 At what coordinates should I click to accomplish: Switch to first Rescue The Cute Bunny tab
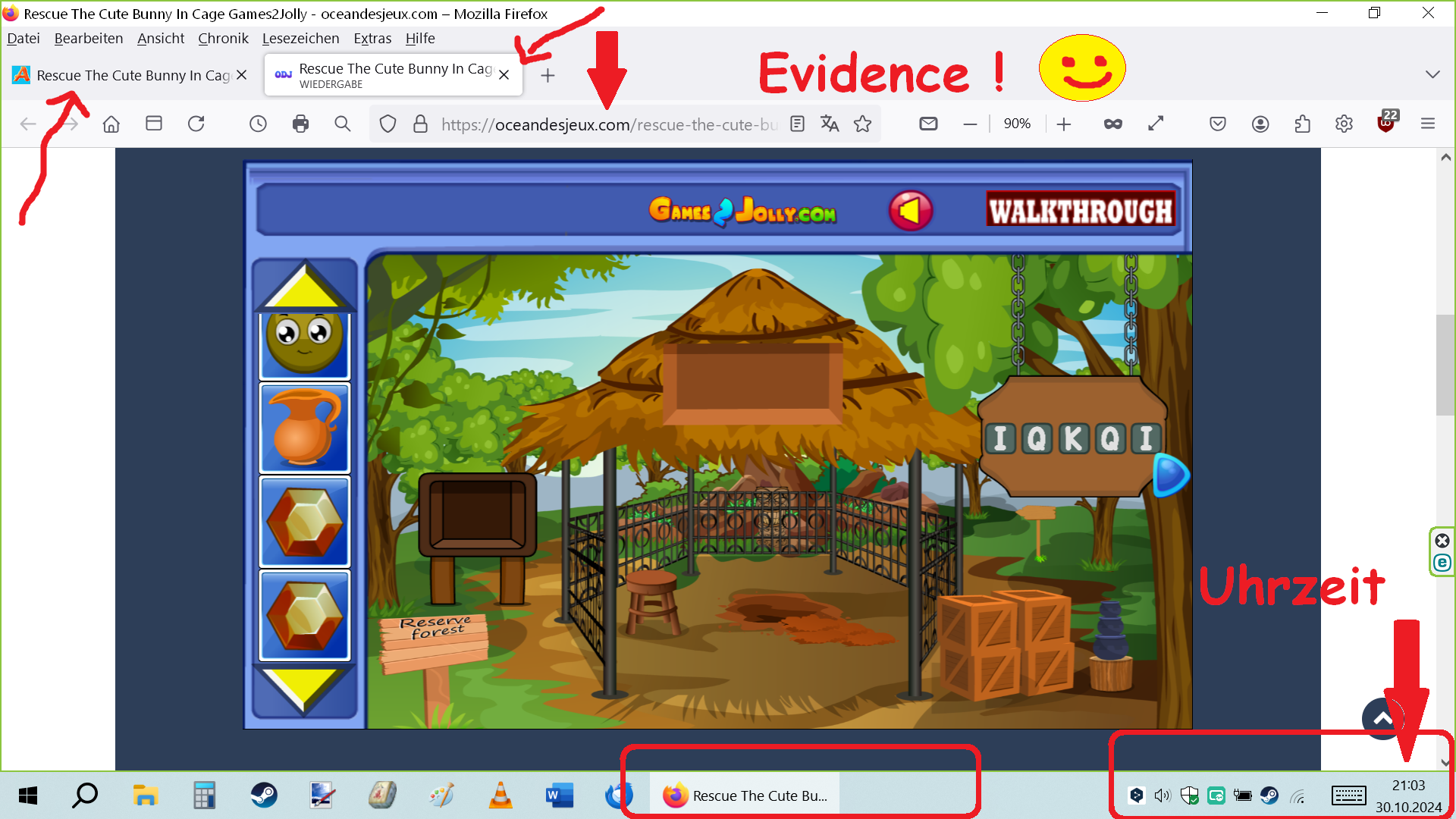pos(129,75)
